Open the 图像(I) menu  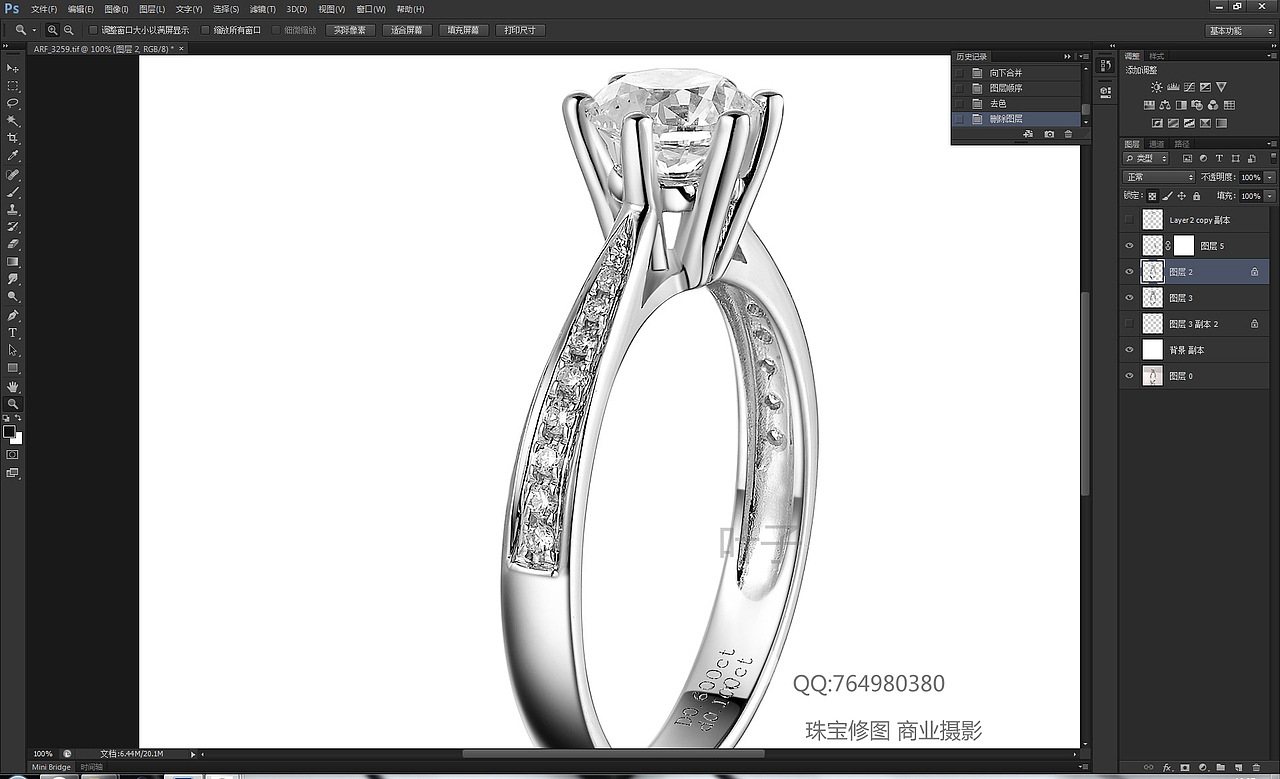(x=116, y=9)
